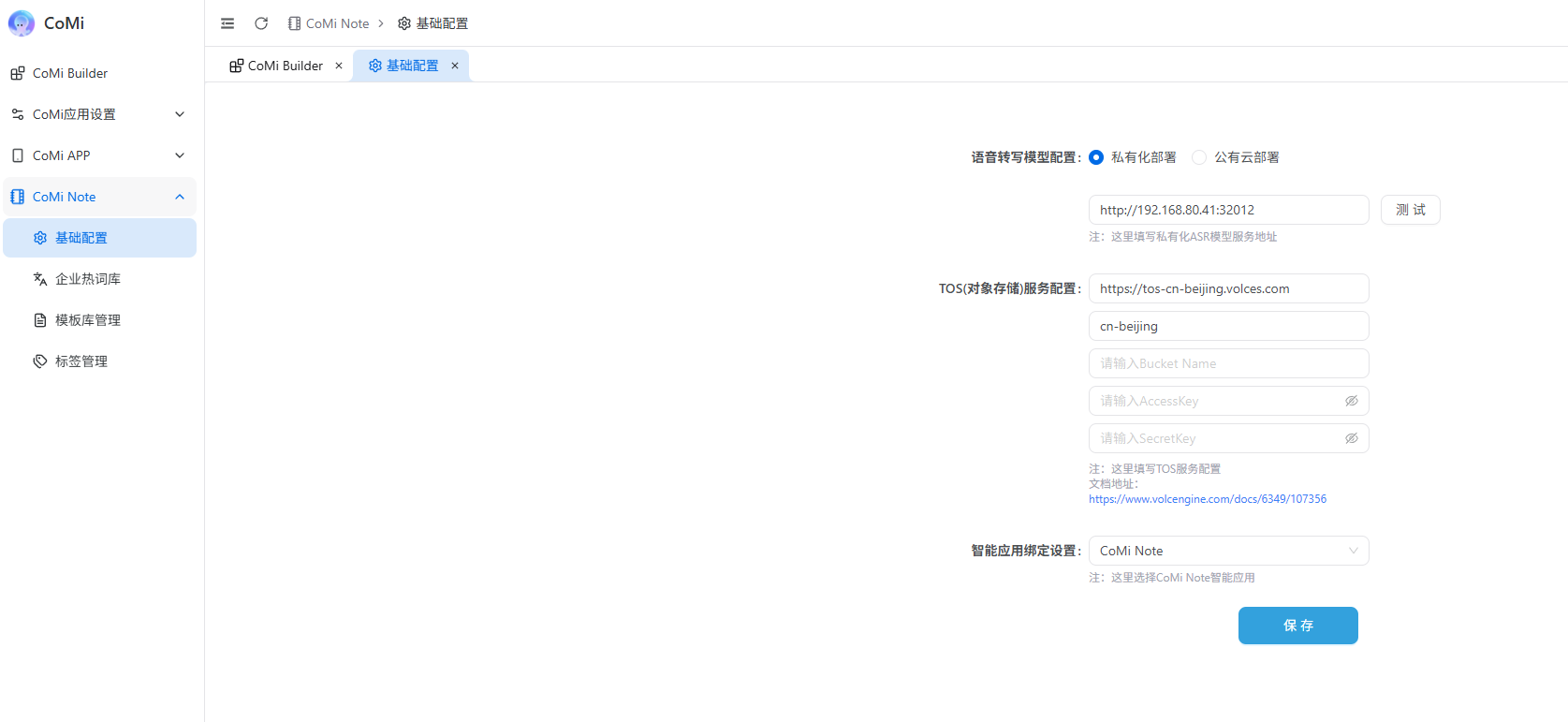
Task: Click the 基础配置 breadcrumb text
Action: point(443,23)
